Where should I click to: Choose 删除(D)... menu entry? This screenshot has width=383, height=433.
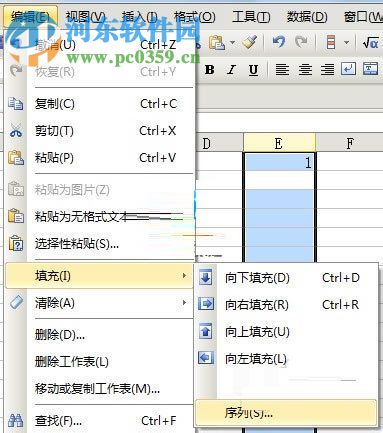(x=100, y=334)
